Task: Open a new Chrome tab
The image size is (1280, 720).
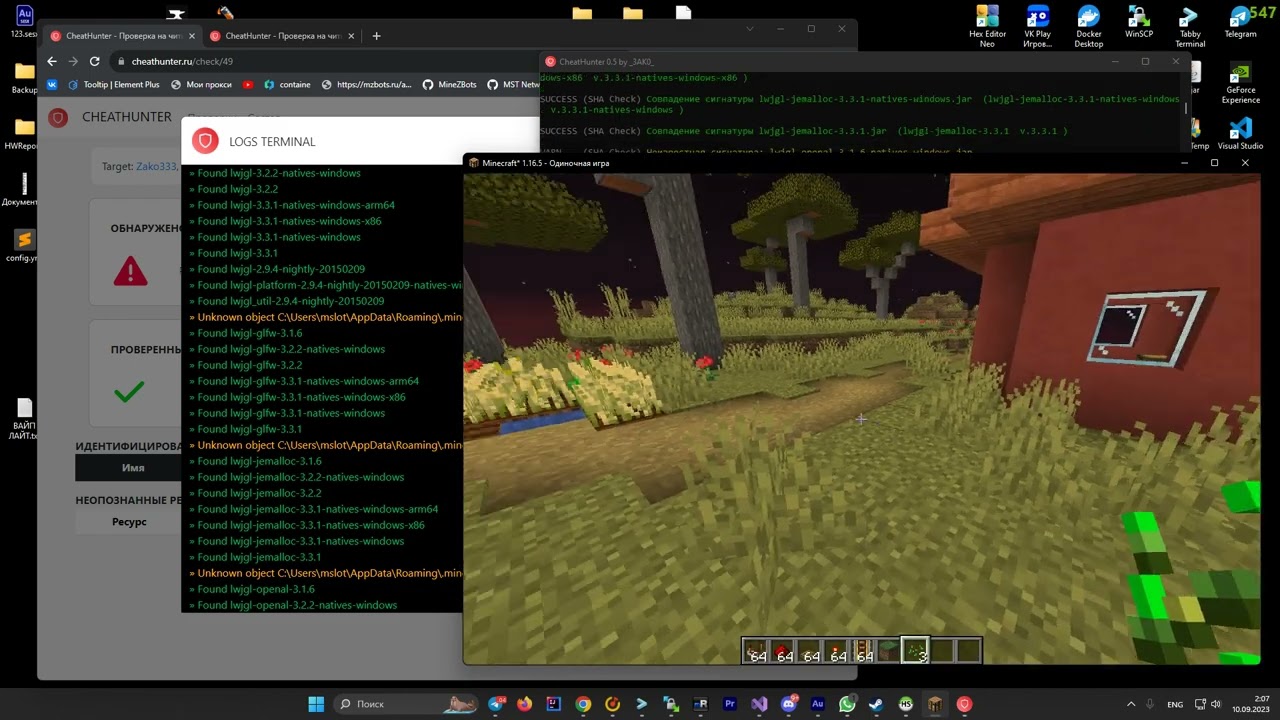Action: point(376,36)
